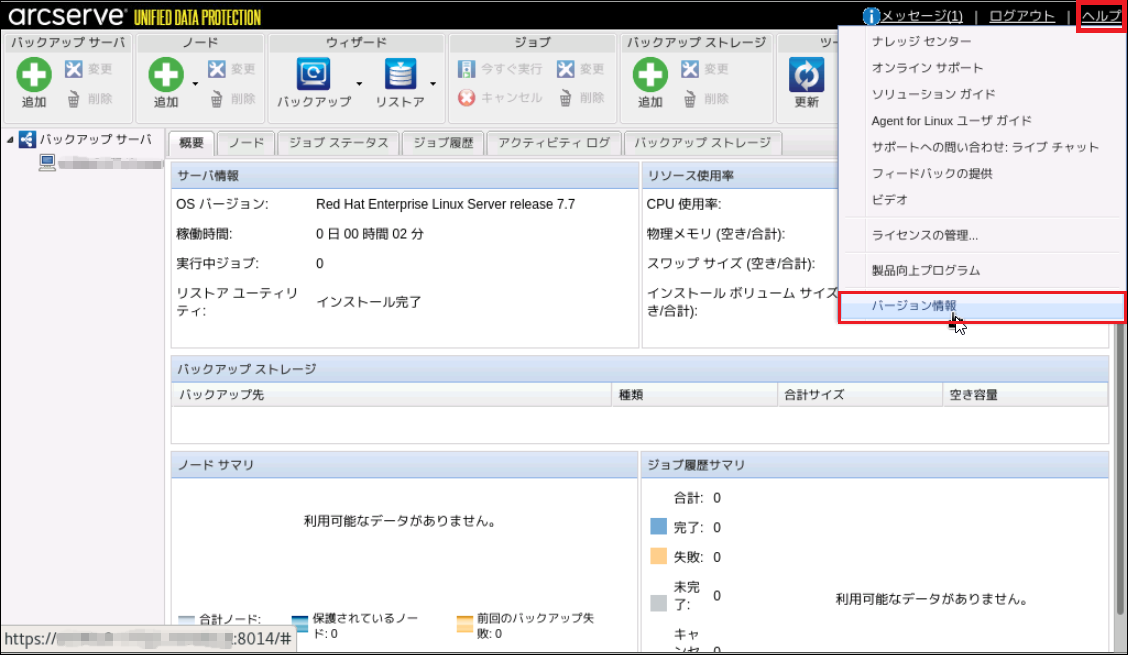
Task: Expand the Add node dropdown arrow
Action: tap(195, 84)
